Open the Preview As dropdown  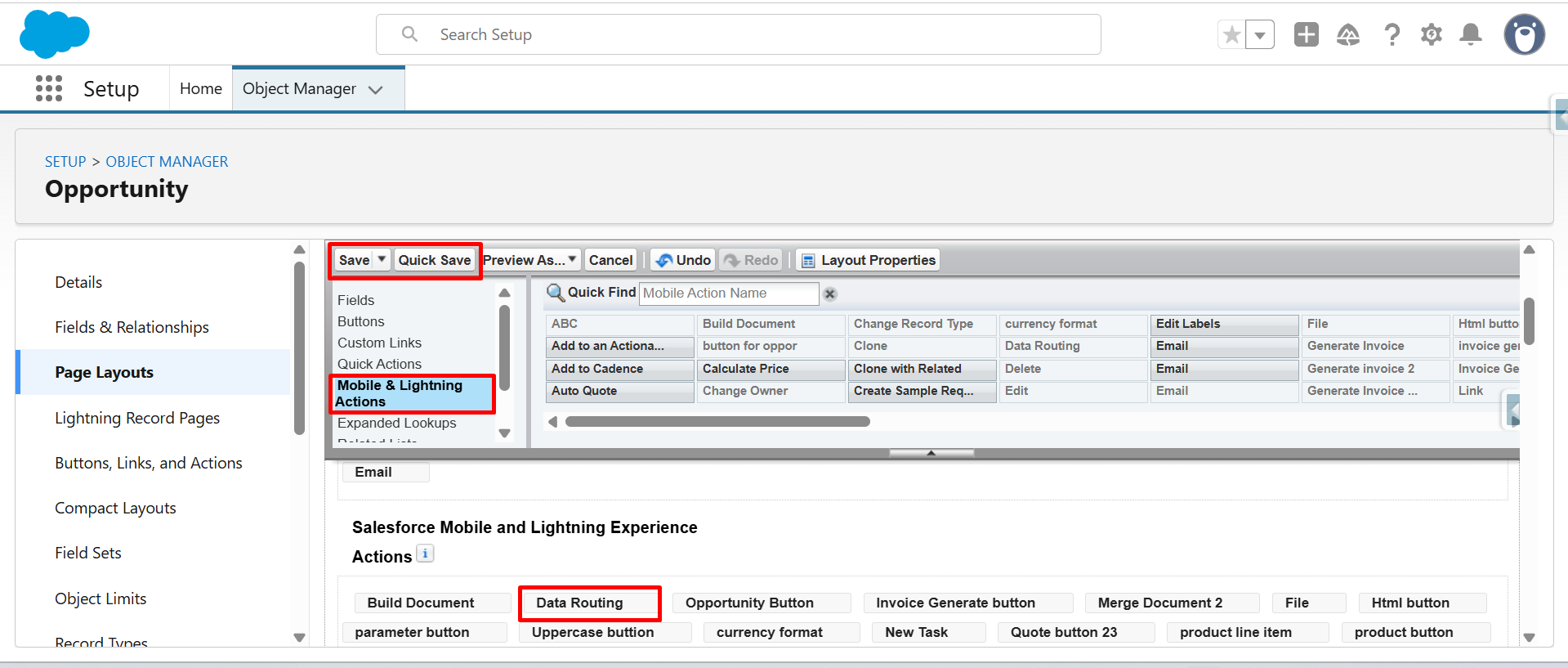(x=531, y=260)
